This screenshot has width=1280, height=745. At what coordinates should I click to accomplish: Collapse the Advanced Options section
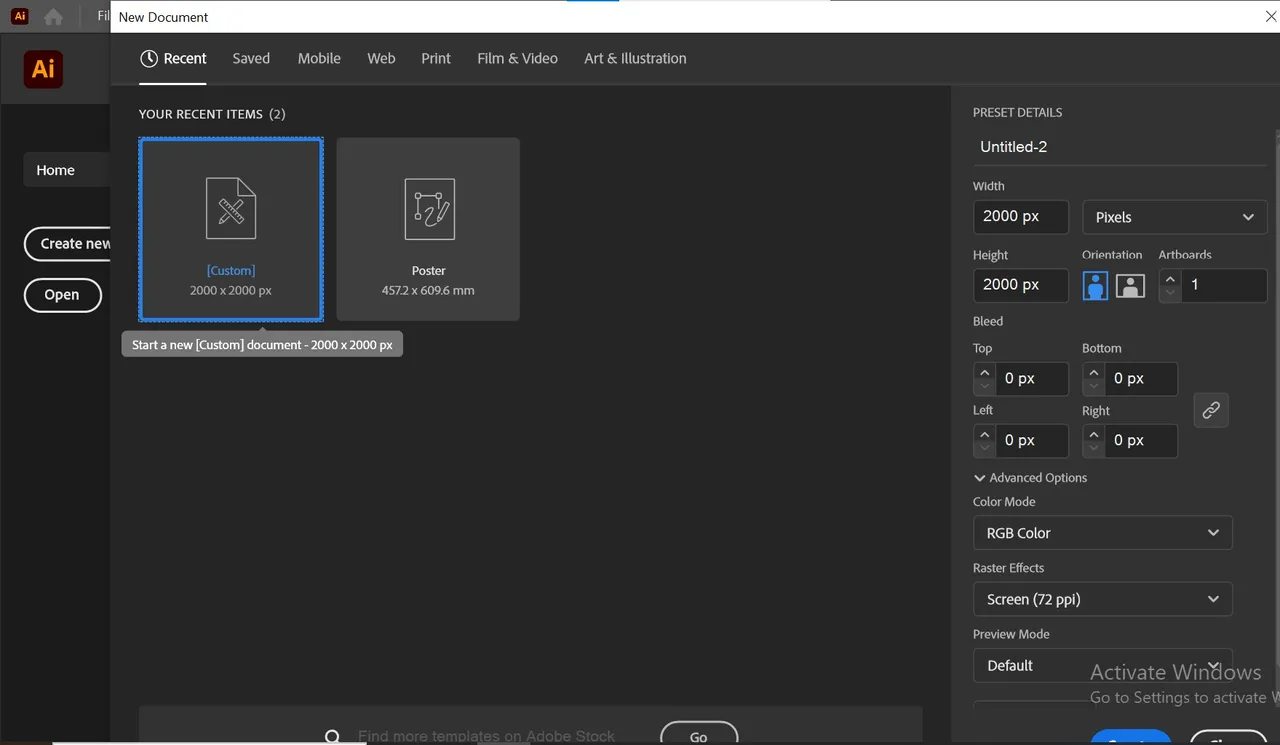pos(1030,478)
